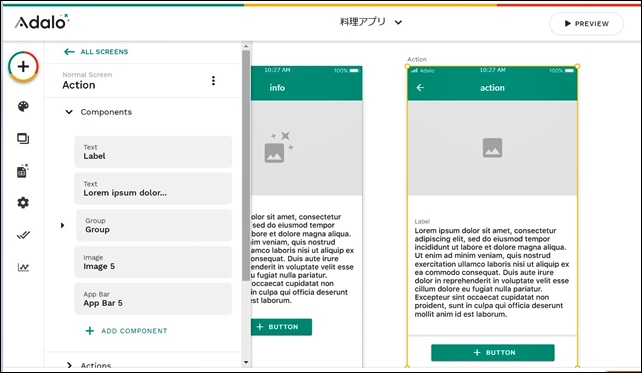Click back arrow in action app bar
This screenshot has height=373, width=642.
coord(420,88)
